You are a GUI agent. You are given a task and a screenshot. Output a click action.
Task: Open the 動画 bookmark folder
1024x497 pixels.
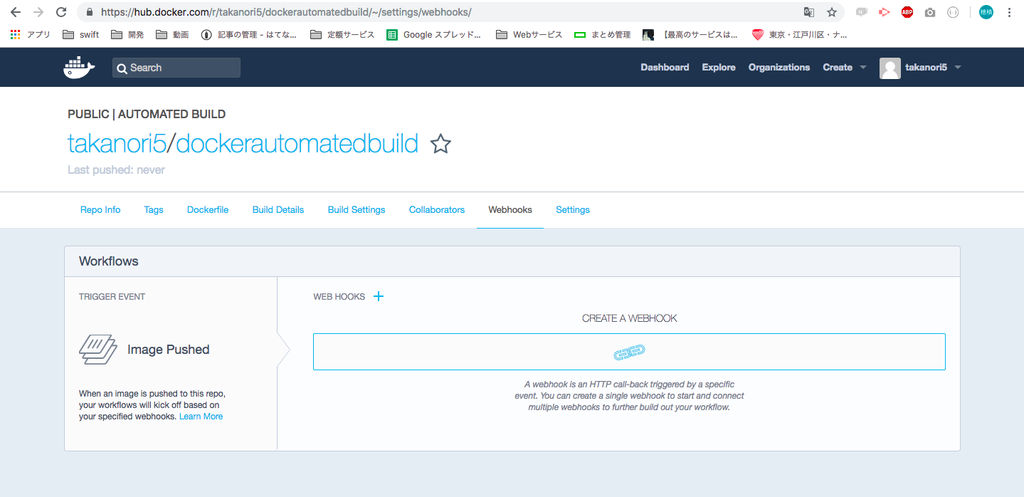tap(172, 35)
